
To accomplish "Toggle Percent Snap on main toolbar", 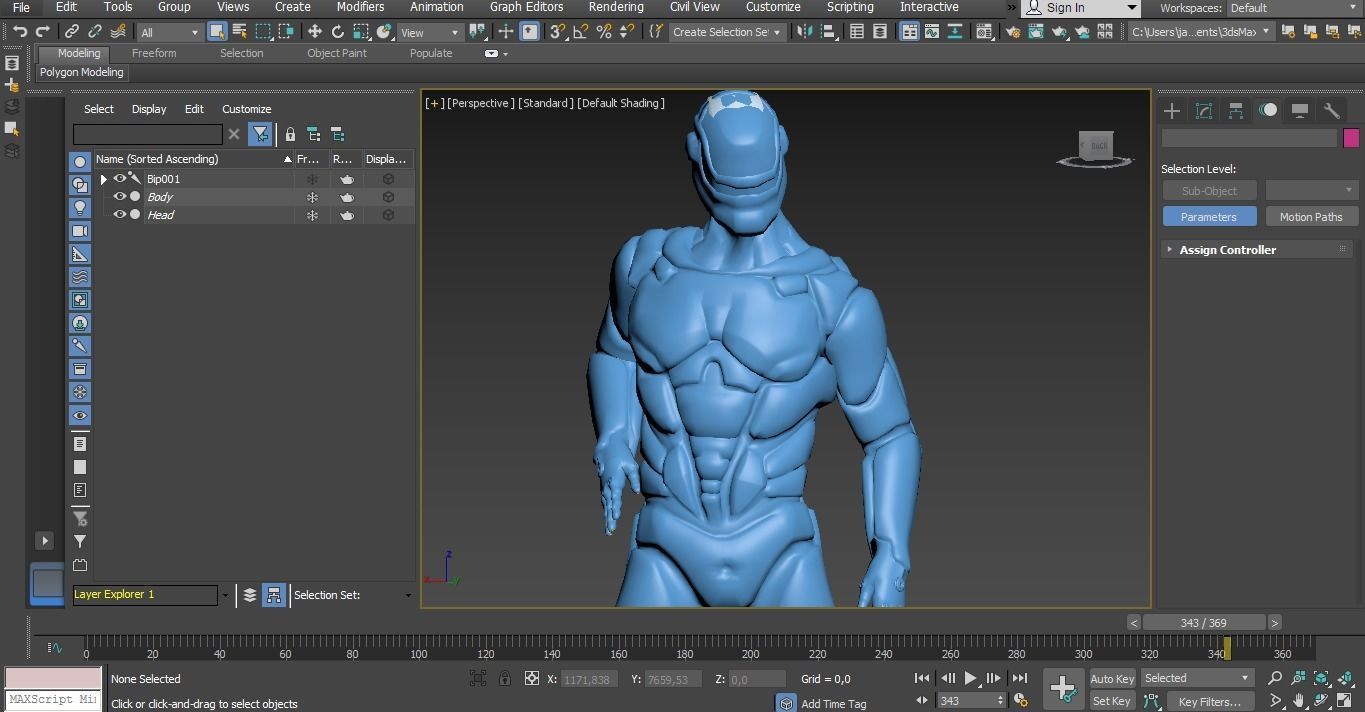I will pos(604,32).
